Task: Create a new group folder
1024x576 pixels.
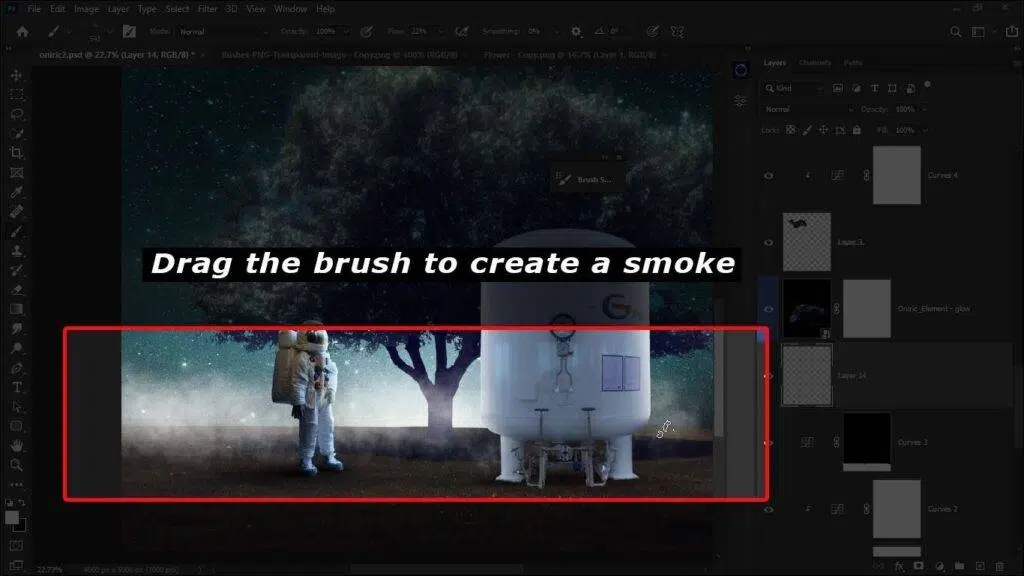Action: pyautogui.click(x=959, y=566)
